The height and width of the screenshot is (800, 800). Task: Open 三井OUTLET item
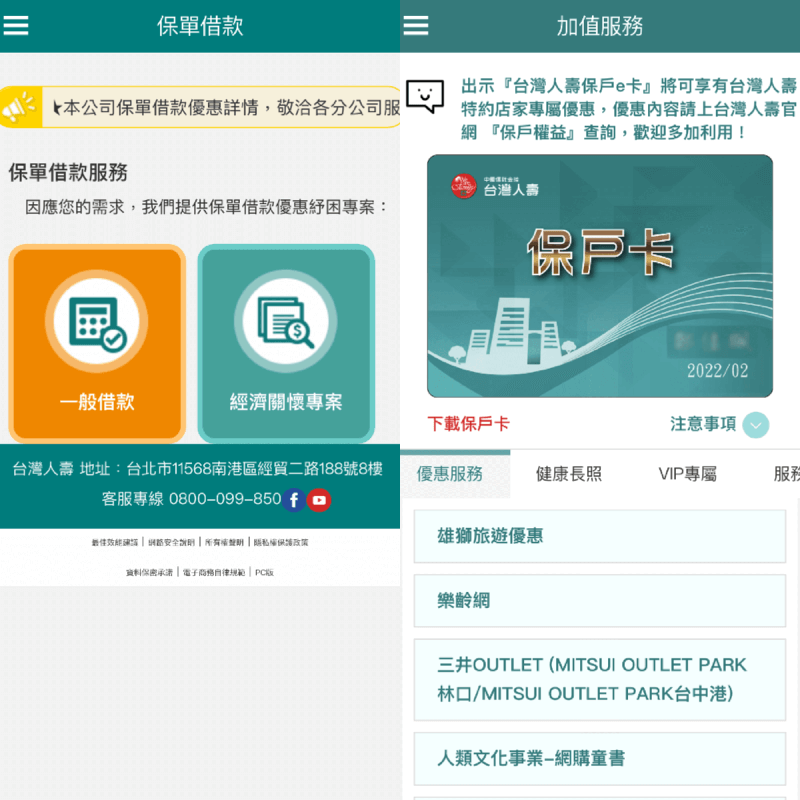[599, 680]
